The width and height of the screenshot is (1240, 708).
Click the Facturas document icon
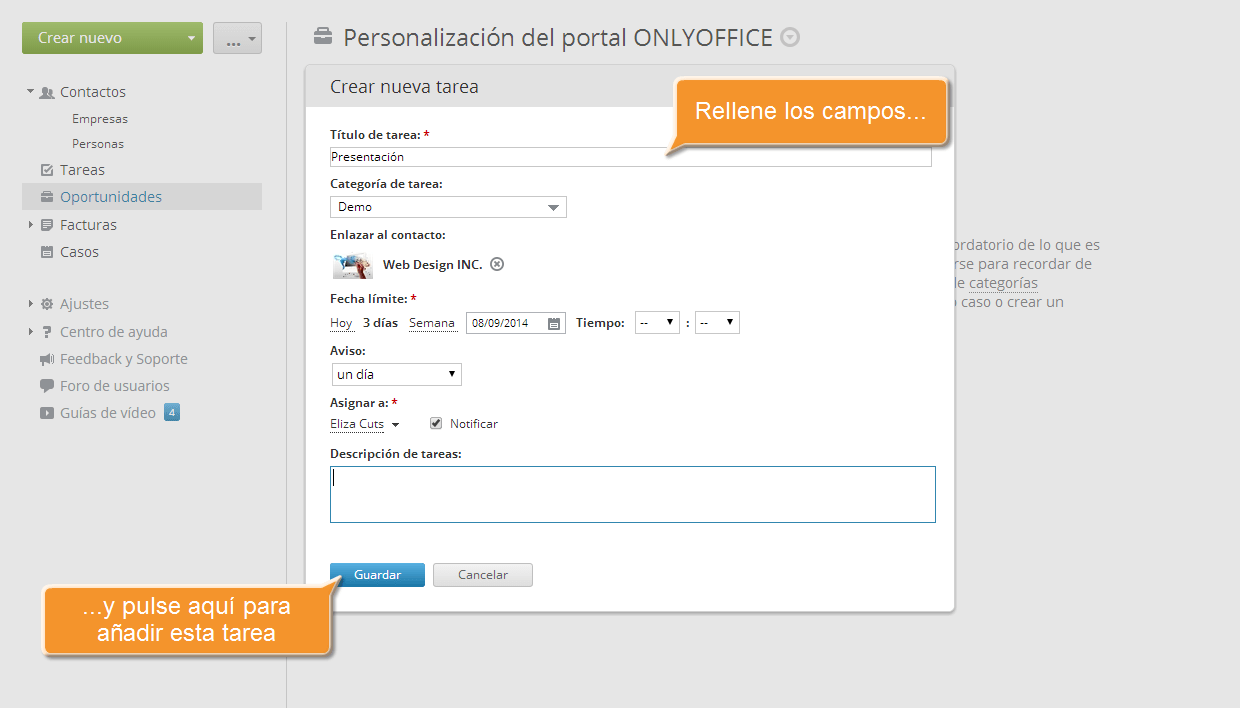tap(46, 225)
